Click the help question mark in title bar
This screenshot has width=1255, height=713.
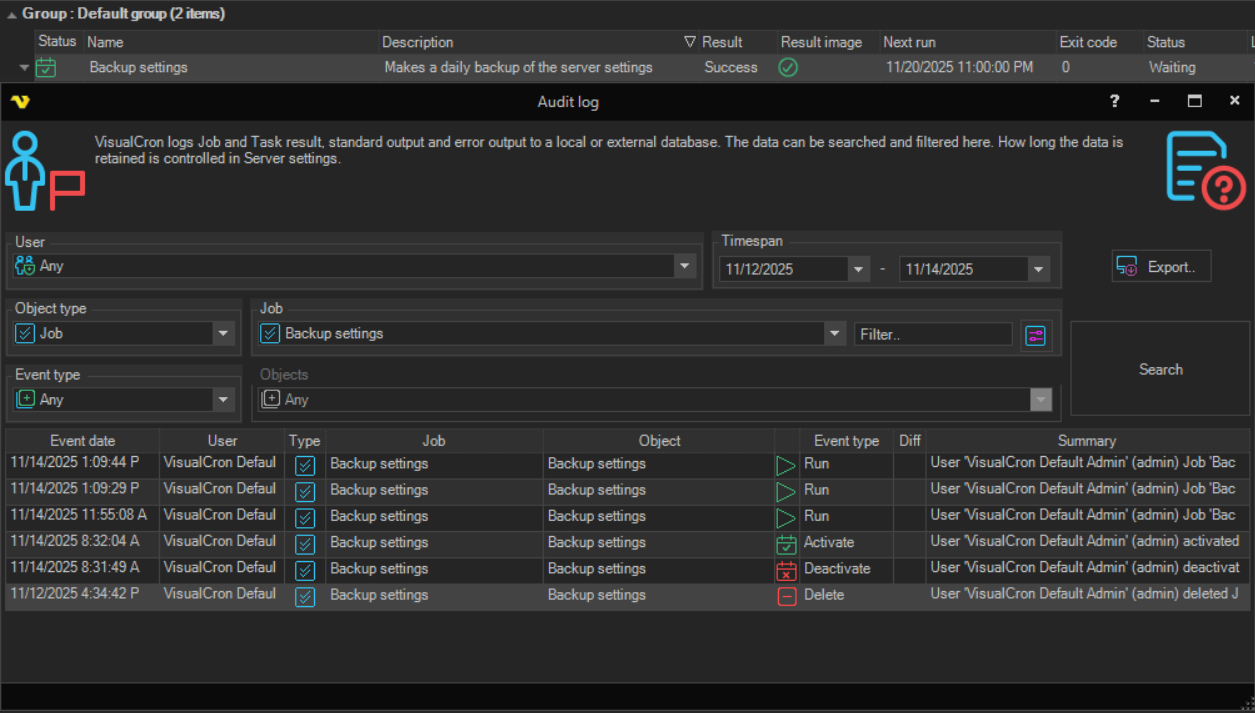point(1114,101)
